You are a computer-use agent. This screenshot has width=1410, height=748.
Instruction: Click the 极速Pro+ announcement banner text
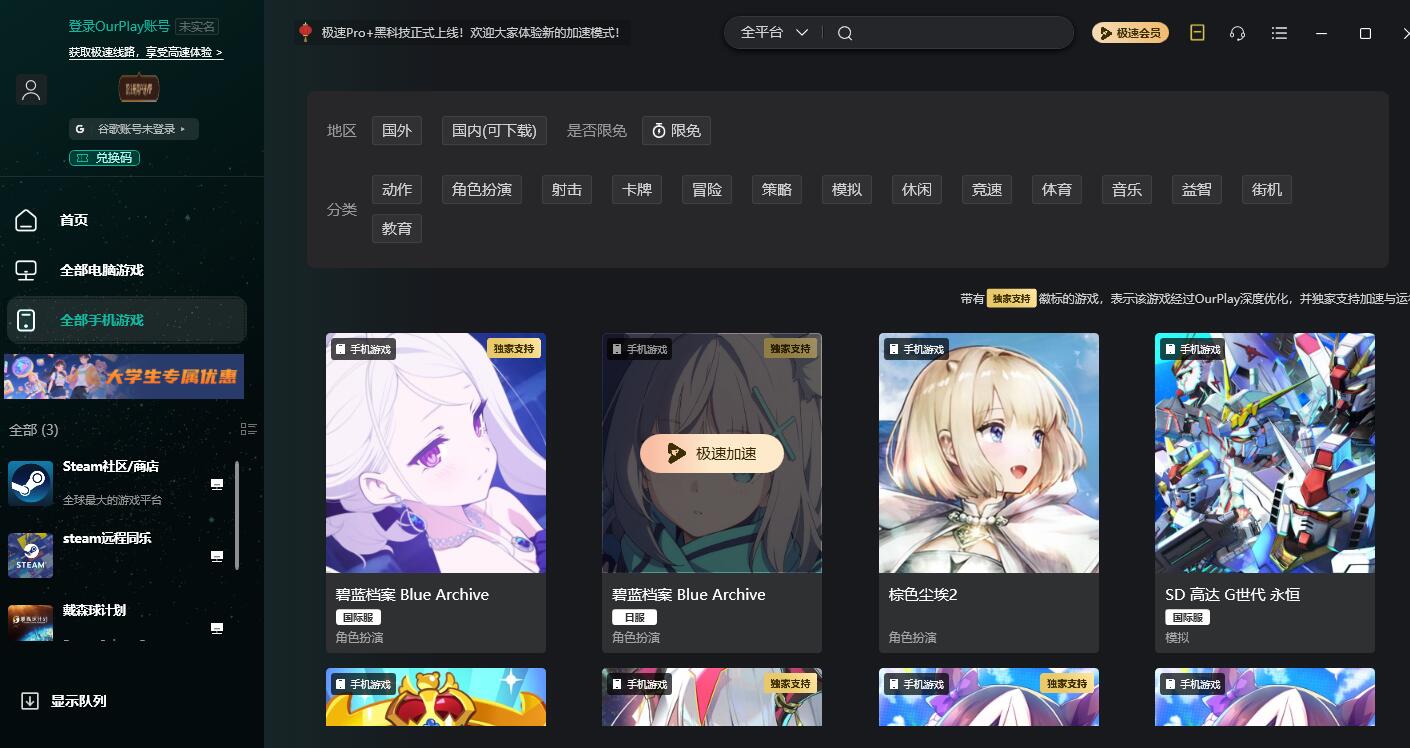(x=470, y=32)
